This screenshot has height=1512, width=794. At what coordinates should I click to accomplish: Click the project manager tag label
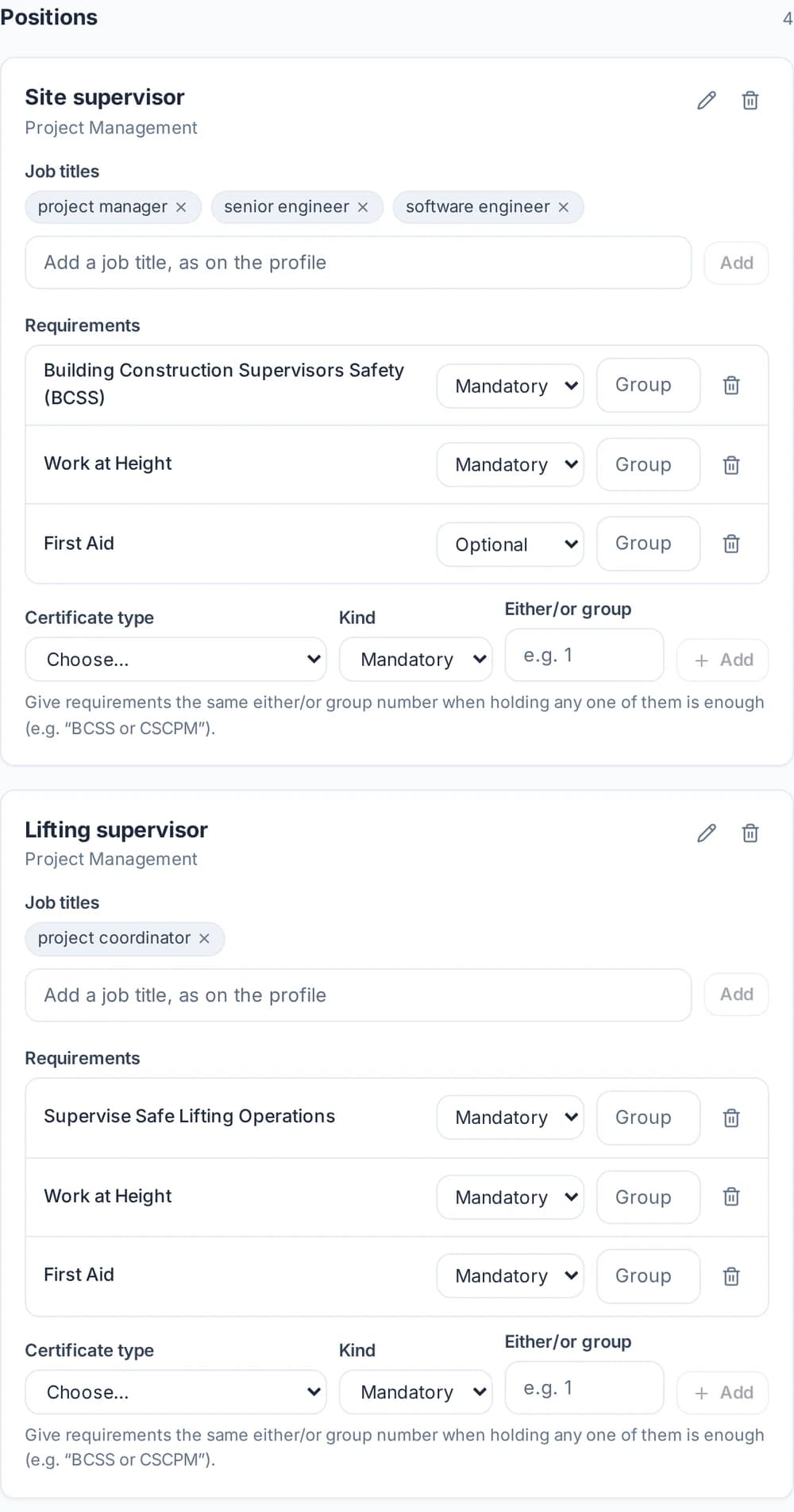(102, 207)
